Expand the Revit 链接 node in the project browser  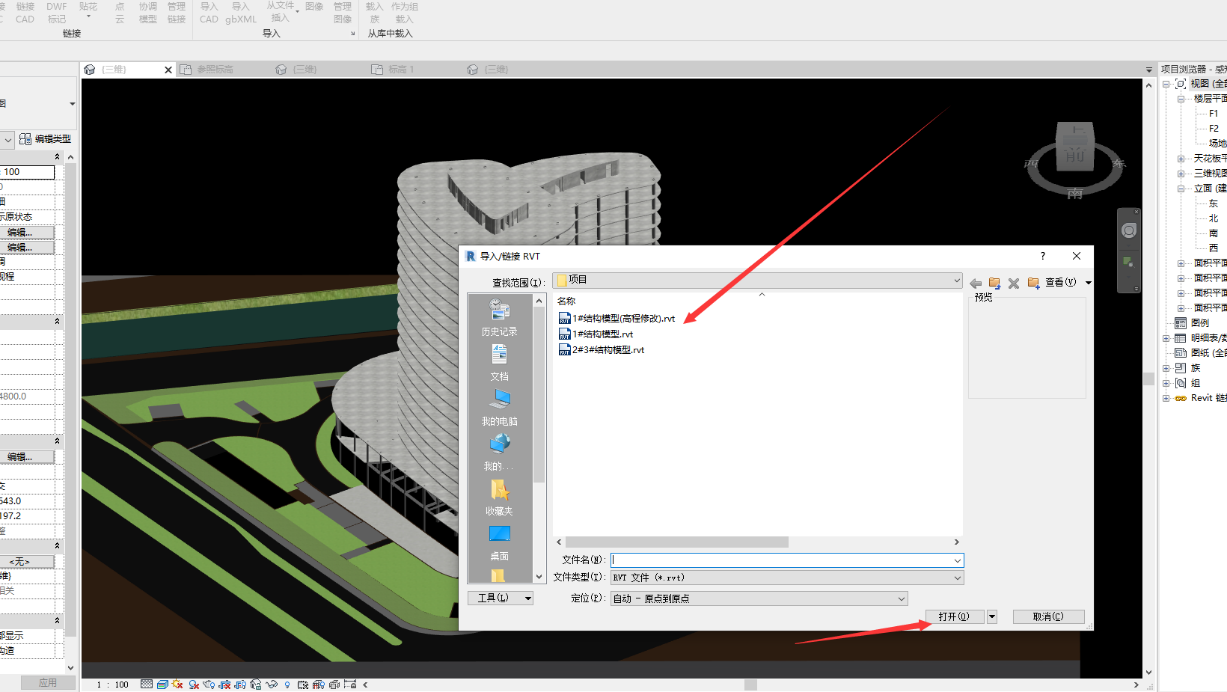click(1166, 398)
